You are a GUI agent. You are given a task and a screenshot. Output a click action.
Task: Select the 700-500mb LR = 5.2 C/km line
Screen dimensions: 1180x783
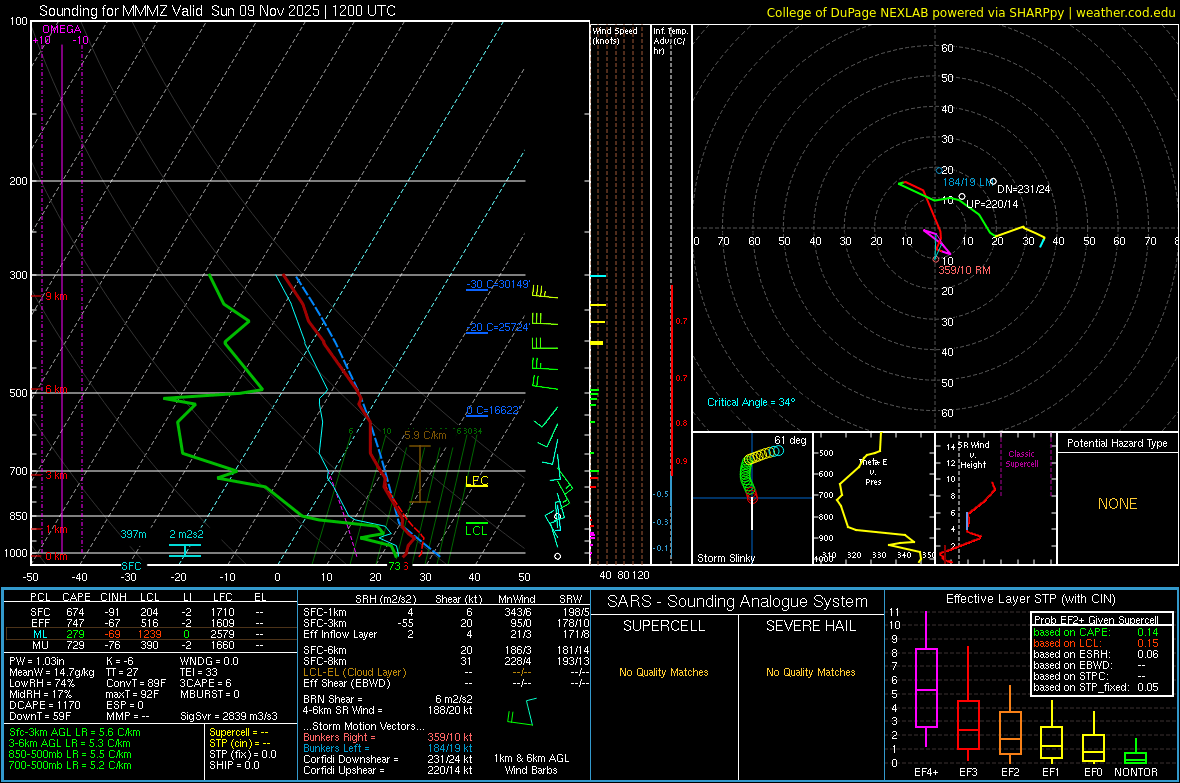[70, 765]
